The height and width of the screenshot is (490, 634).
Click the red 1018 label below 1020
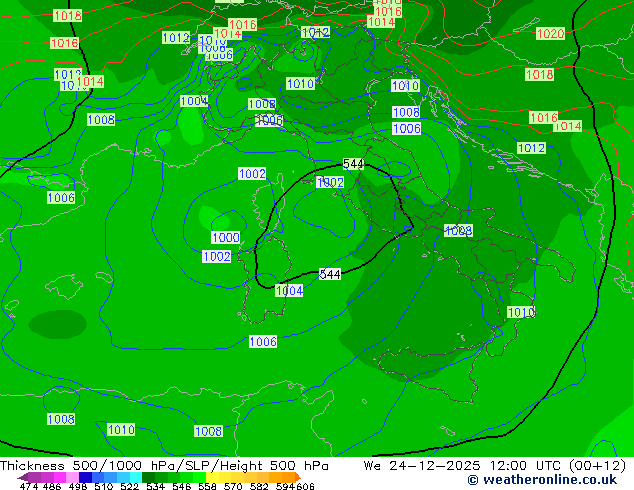(539, 74)
